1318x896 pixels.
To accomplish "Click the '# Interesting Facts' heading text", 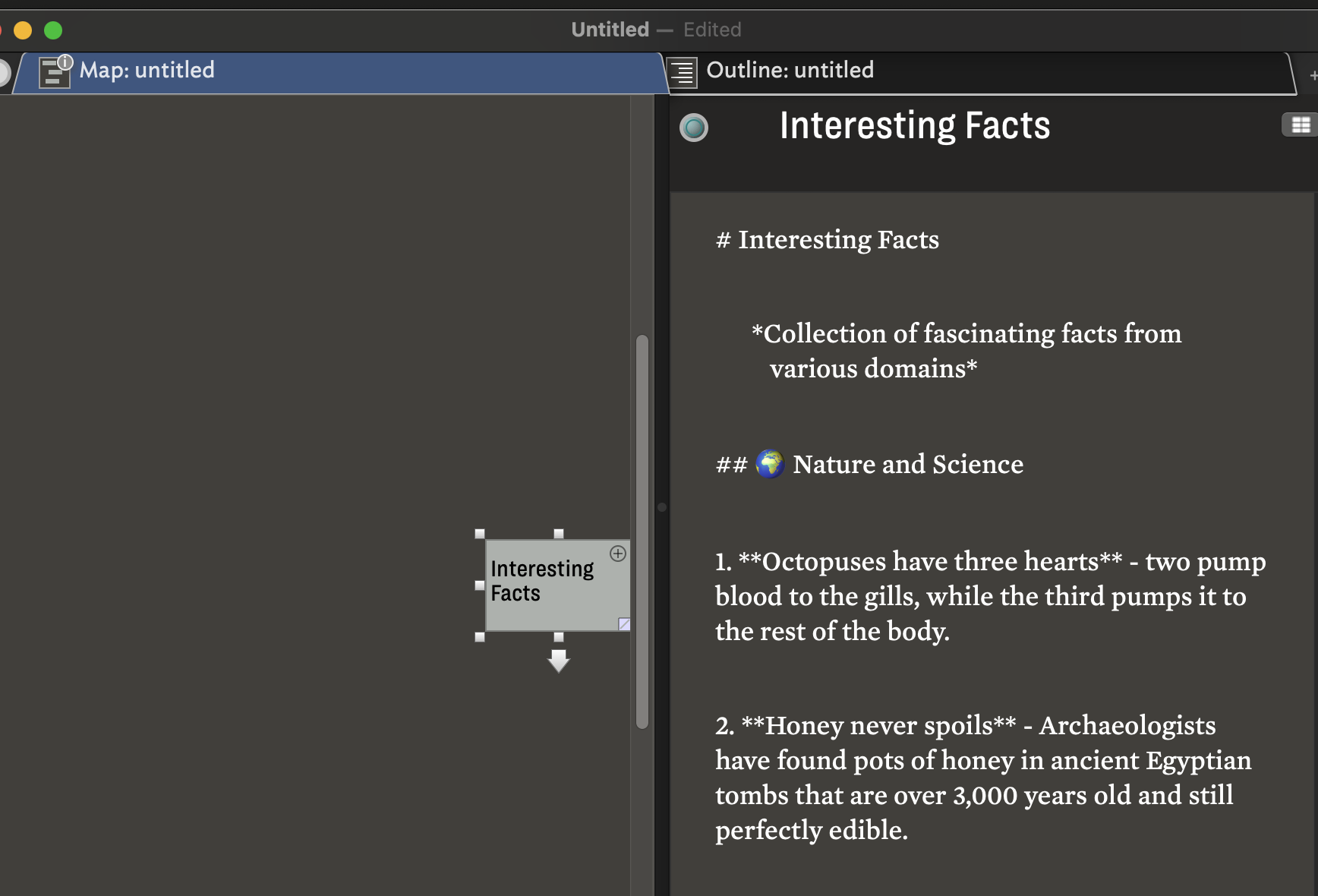I will 828,240.
